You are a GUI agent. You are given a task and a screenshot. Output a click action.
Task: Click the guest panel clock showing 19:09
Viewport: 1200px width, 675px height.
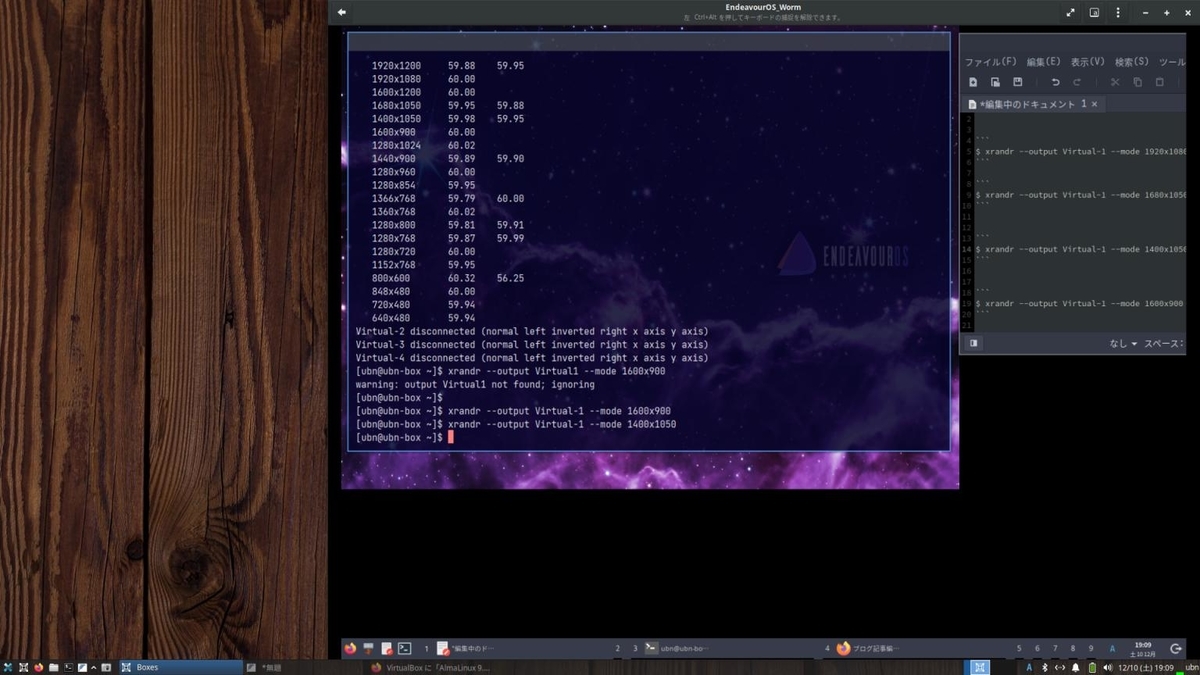[1143, 648]
